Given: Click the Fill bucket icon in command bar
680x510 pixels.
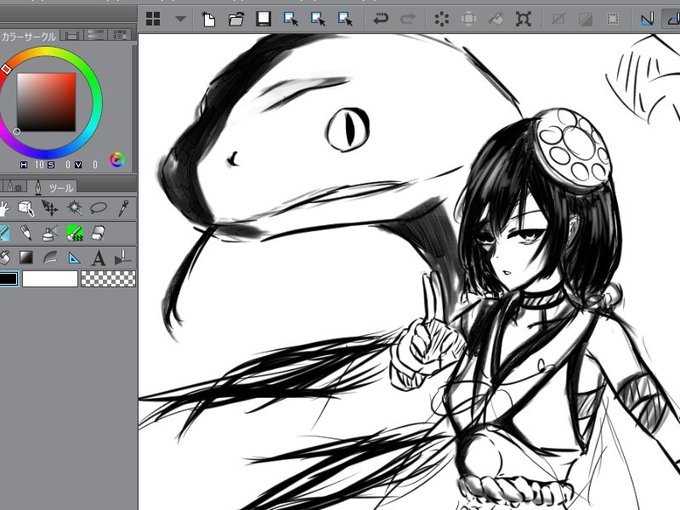Looking at the screenshot, I should pos(496,19).
